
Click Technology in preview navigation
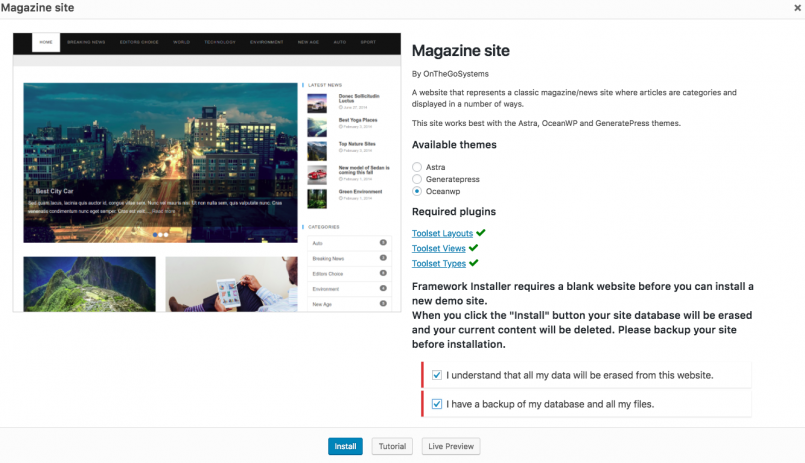(x=220, y=42)
